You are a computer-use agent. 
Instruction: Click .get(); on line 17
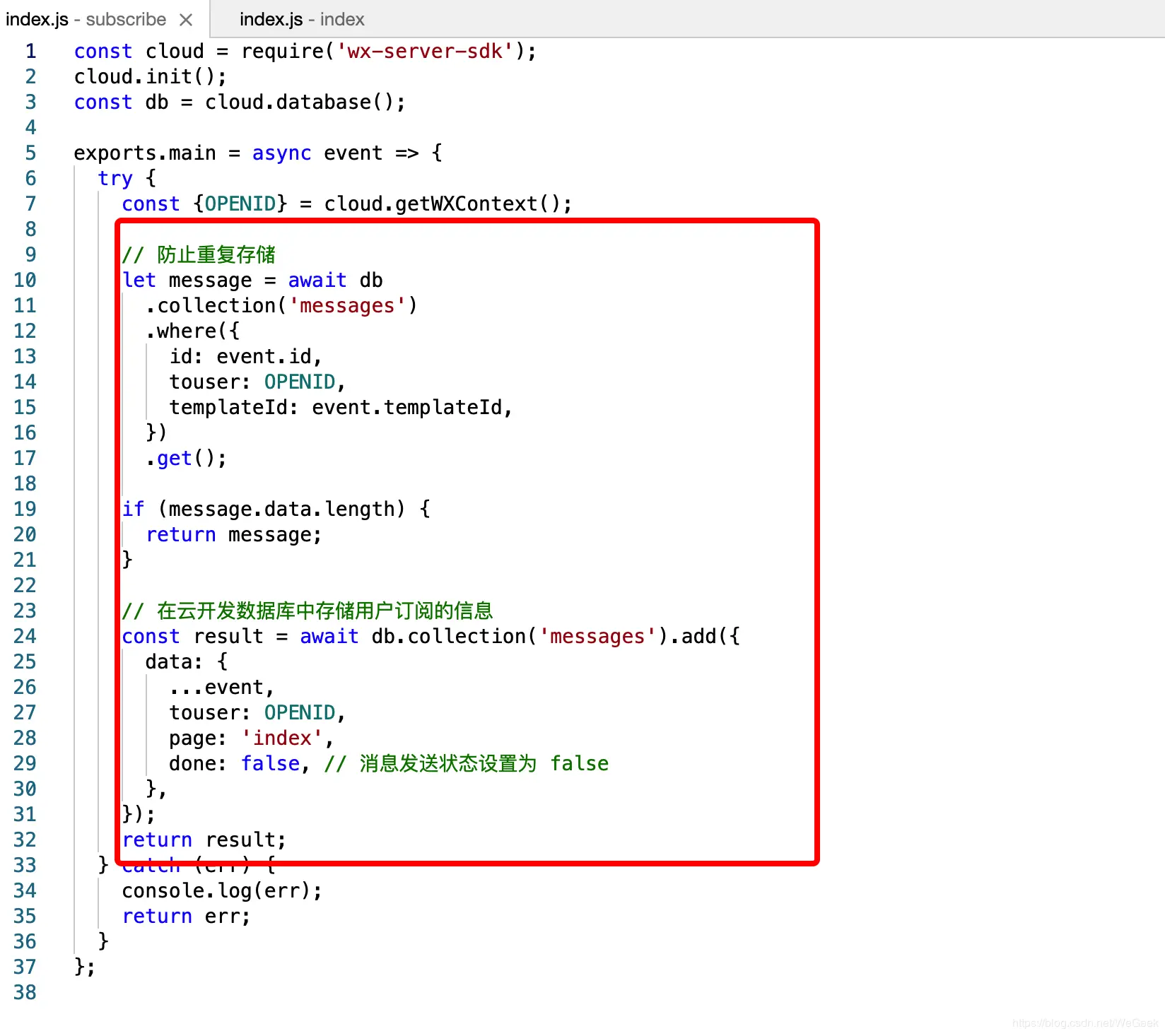(x=186, y=459)
